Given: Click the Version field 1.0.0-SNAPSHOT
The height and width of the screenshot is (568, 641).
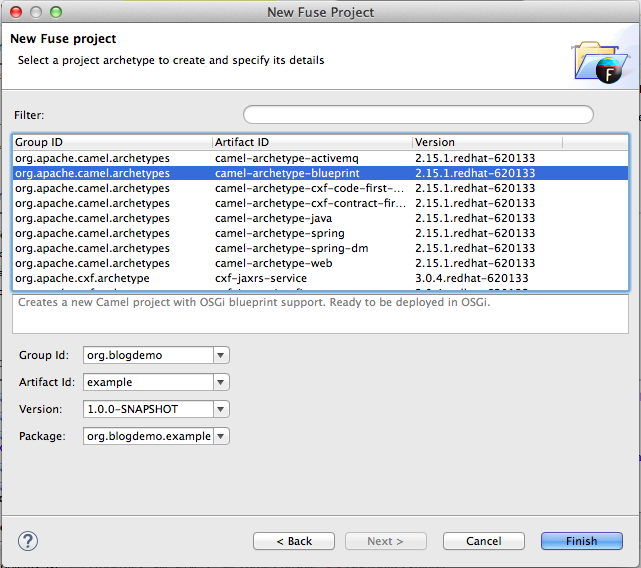Looking at the screenshot, I should click(x=148, y=409).
